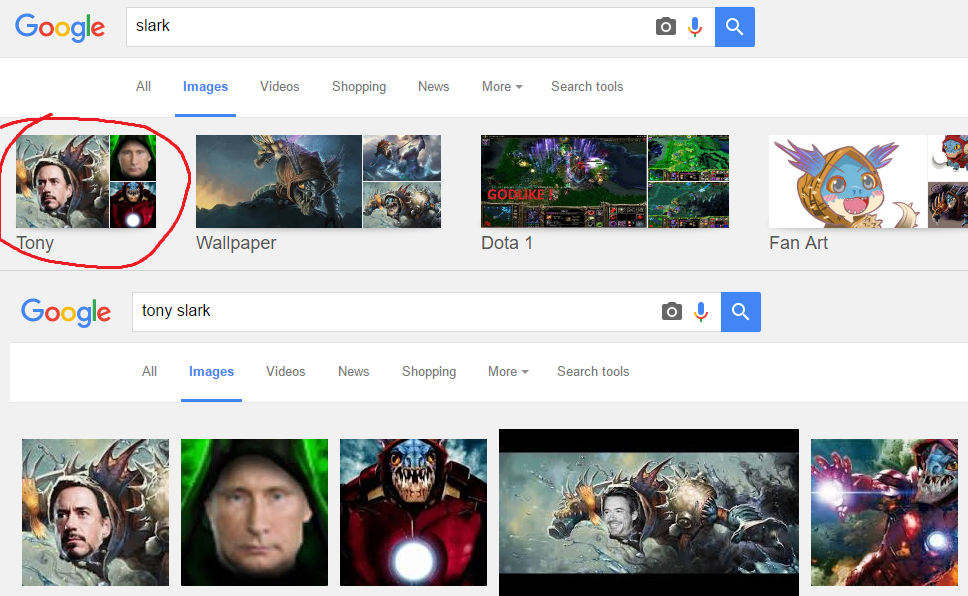Expand the More dropdown in the upper results

(x=502, y=86)
